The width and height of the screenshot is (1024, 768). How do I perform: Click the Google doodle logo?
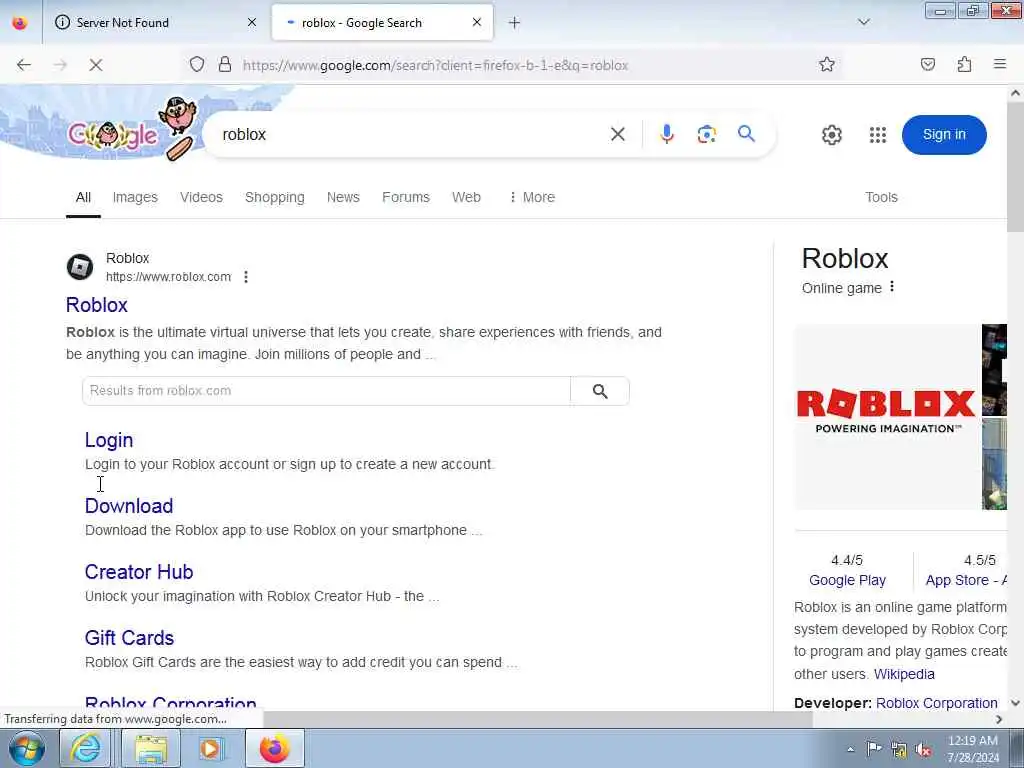click(x=131, y=129)
